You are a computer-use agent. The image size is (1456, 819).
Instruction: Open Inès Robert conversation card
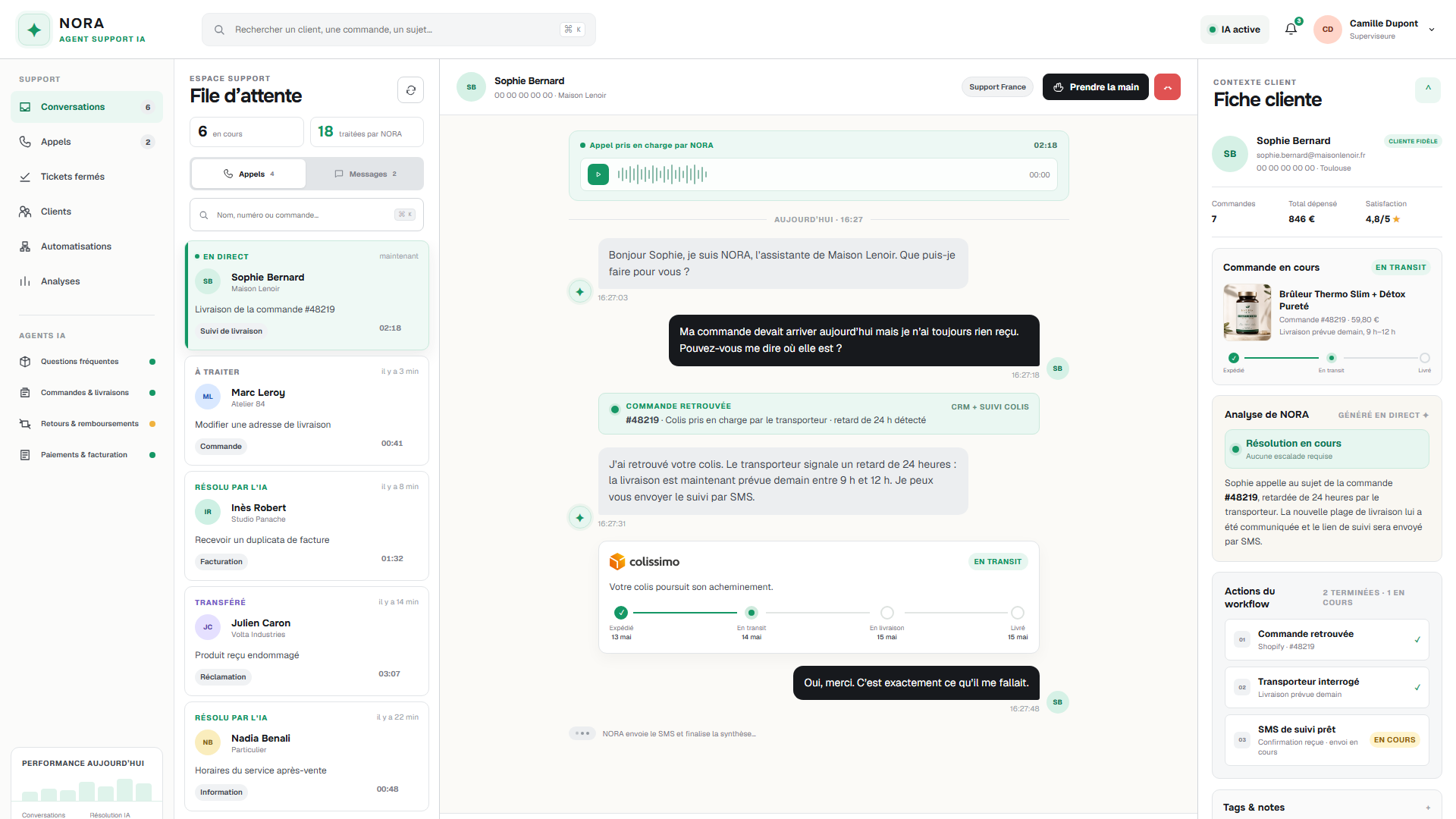point(306,526)
